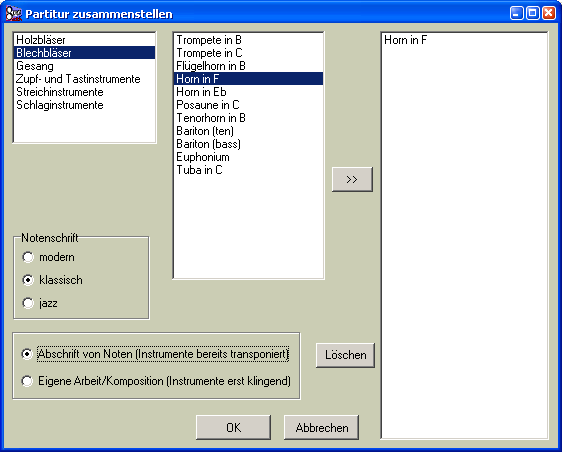The height and width of the screenshot is (452, 562).
Task: Select the Schlaginstrumente category
Action: coord(85,105)
